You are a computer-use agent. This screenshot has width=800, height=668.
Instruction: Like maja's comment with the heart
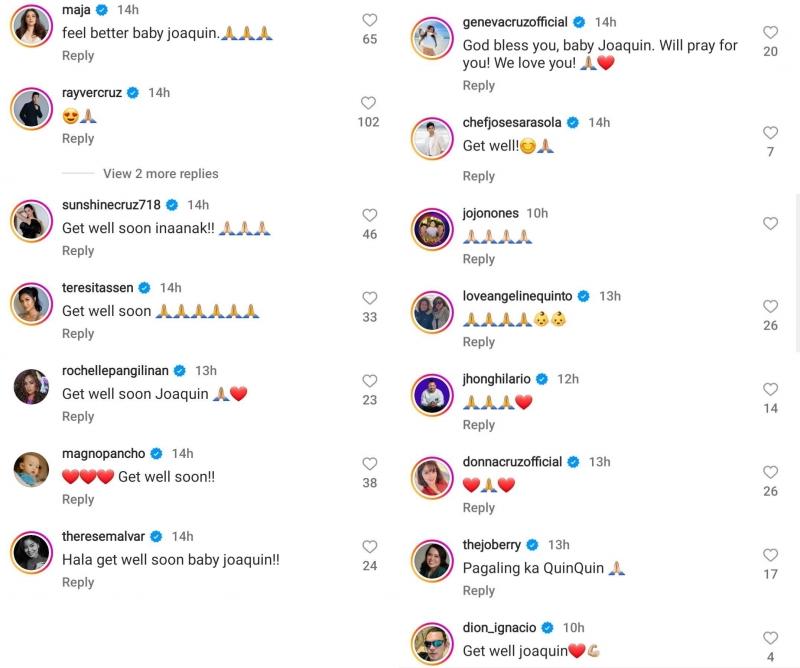coord(369,20)
